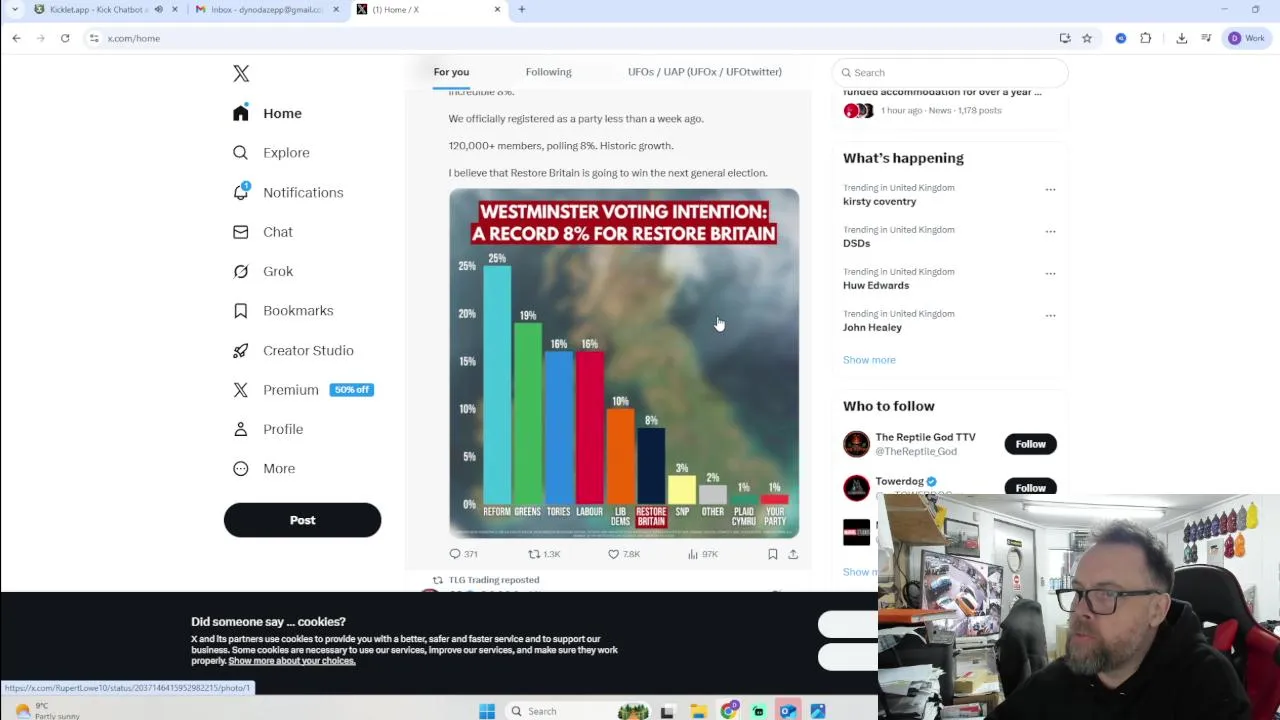Open the UFOs / UAP list tab
Image resolution: width=1280 pixels, height=720 pixels.
(704, 72)
